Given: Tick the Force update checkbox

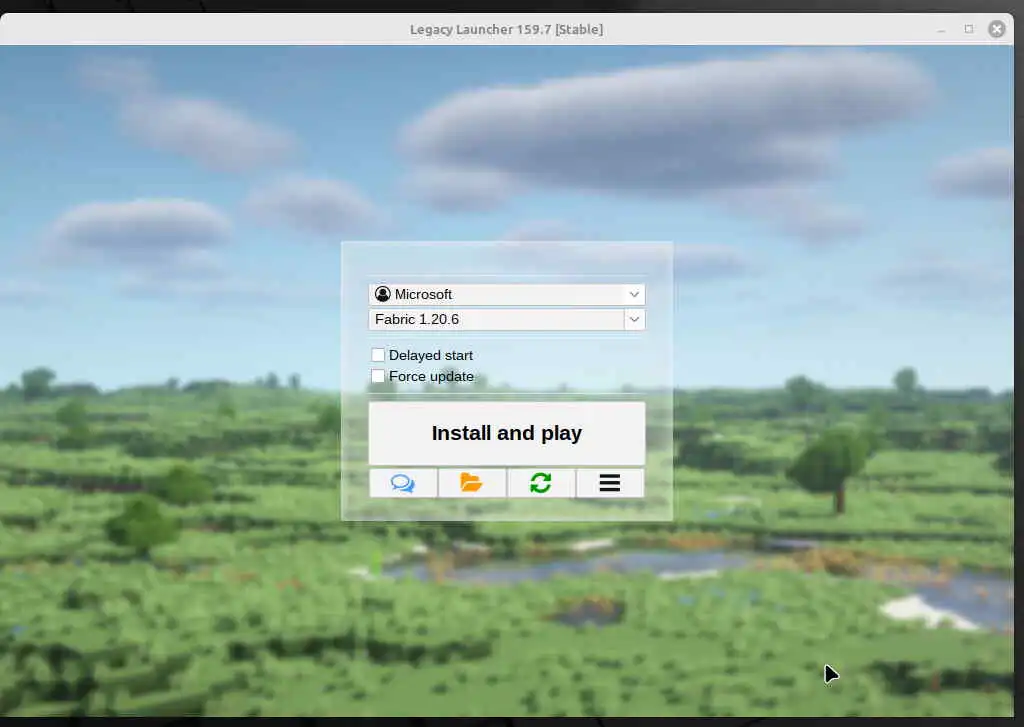Looking at the screenshot, I should coord(377,376).
